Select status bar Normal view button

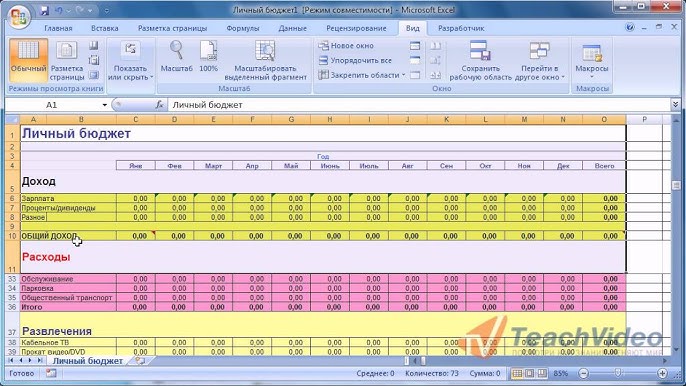(517, 373)
